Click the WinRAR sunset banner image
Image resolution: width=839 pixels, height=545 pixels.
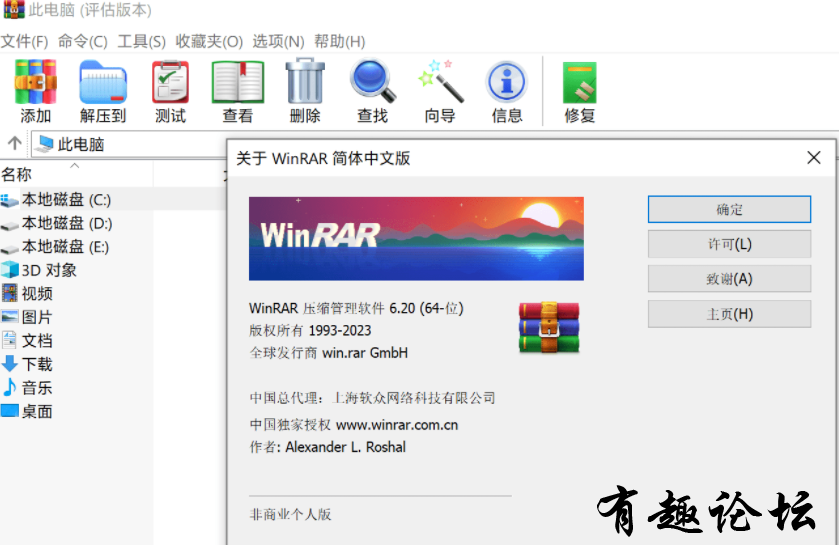(x=416, y=239)
